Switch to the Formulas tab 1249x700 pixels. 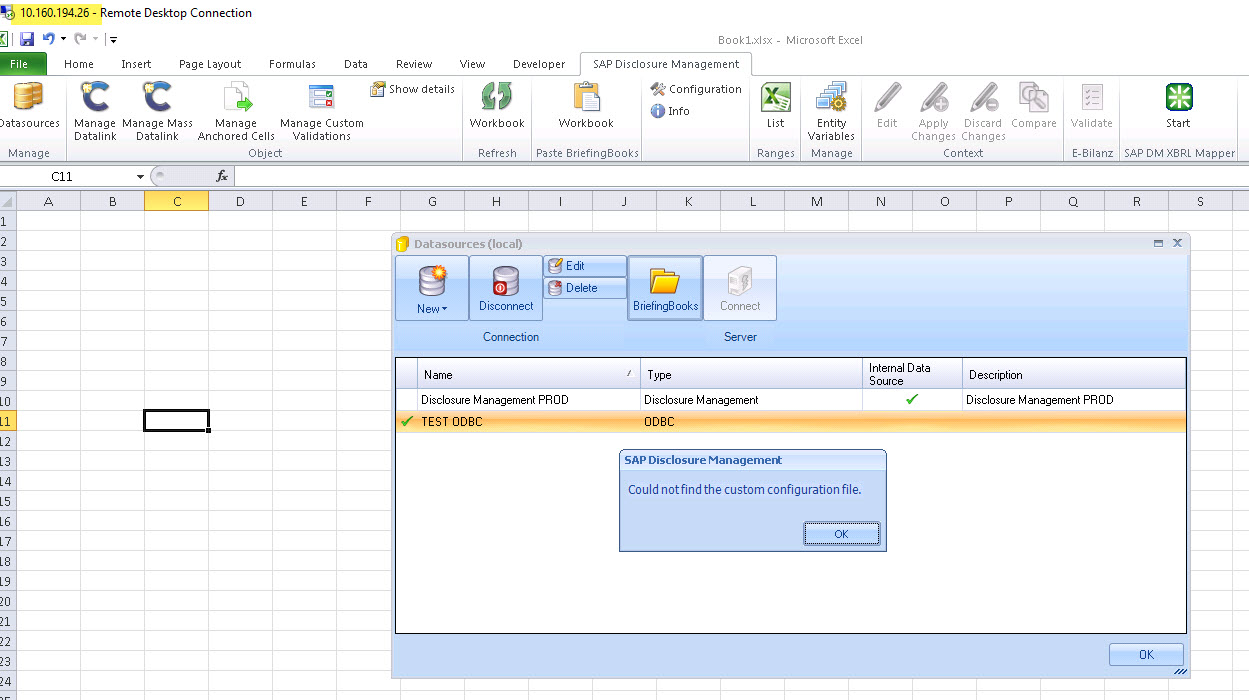tap(292, 64)
